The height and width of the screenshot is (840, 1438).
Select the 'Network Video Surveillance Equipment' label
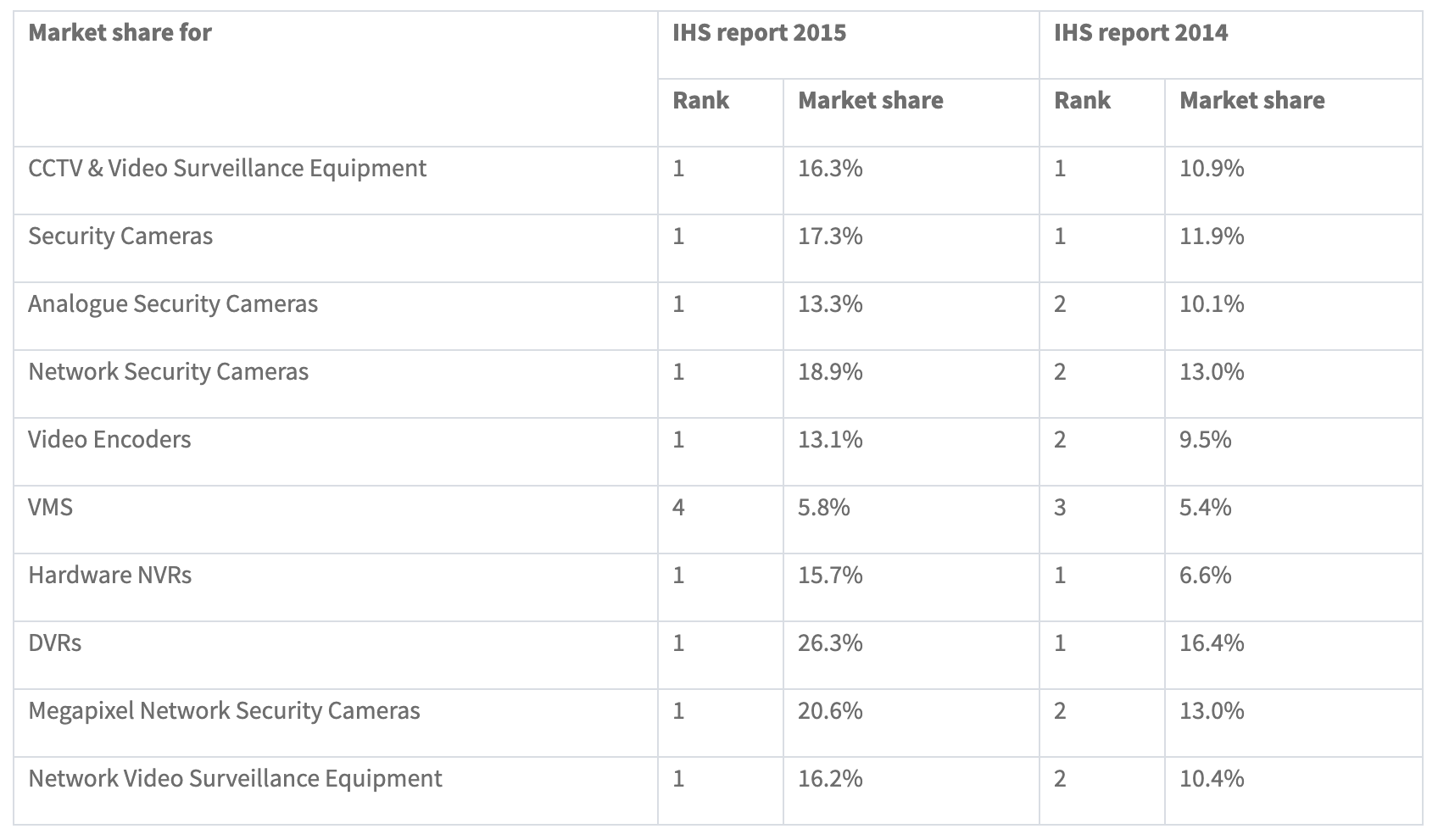point(235,778)
